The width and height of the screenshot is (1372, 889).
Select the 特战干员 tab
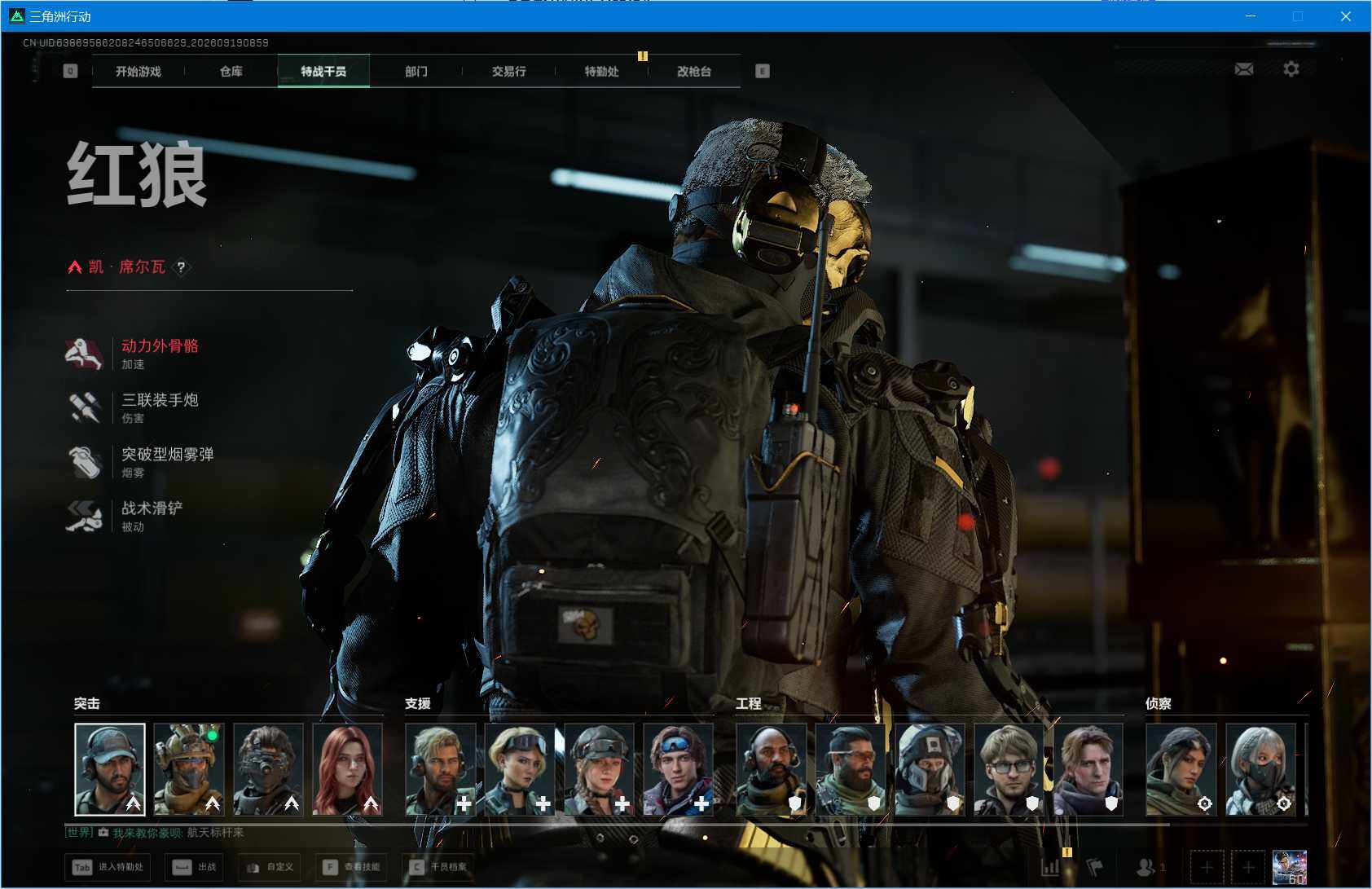pos(323,71)
